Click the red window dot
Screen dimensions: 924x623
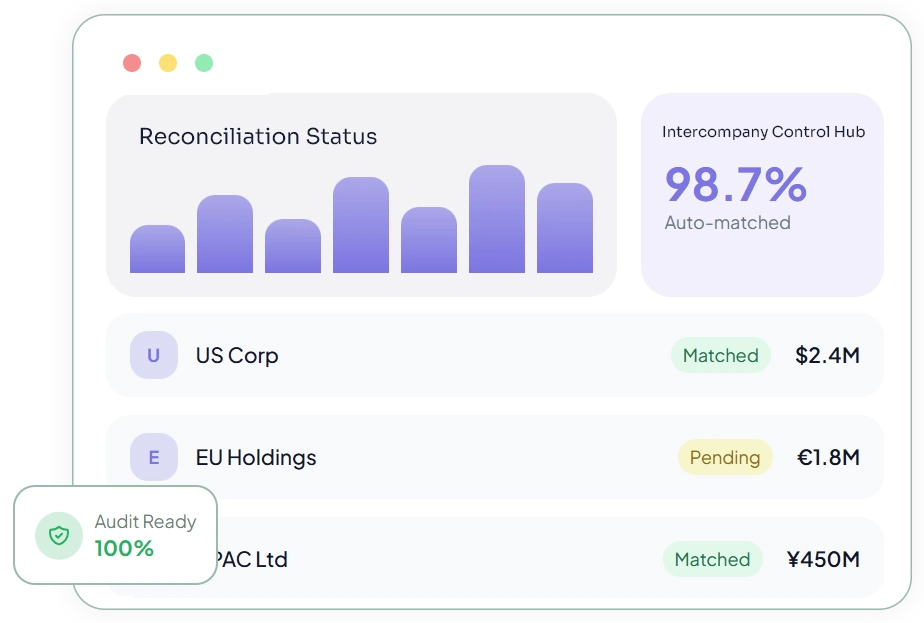point(132,63)
